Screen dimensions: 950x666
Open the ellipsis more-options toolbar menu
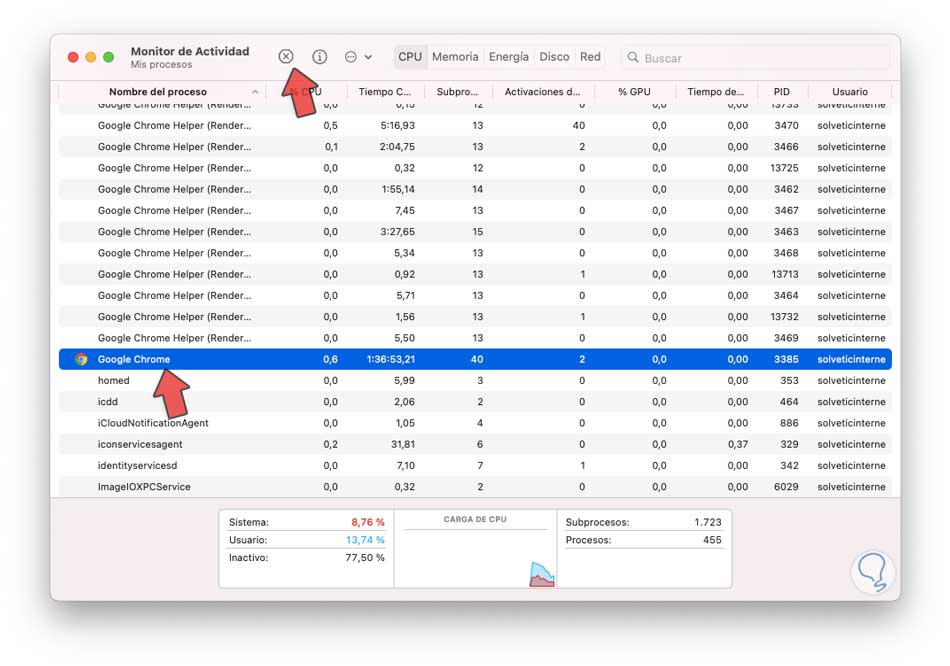tap(358, 56)
